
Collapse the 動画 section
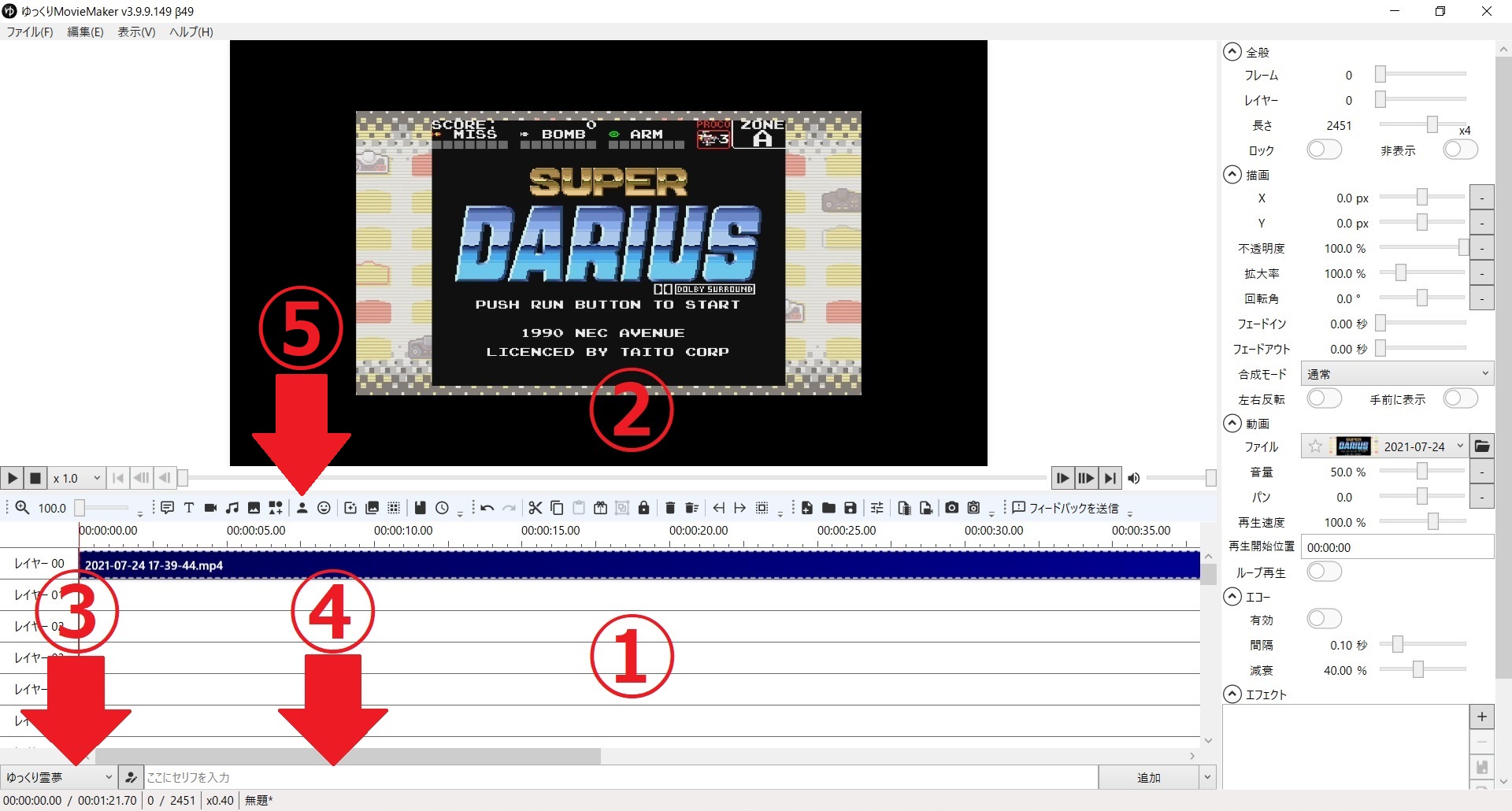click(1232, 423)
